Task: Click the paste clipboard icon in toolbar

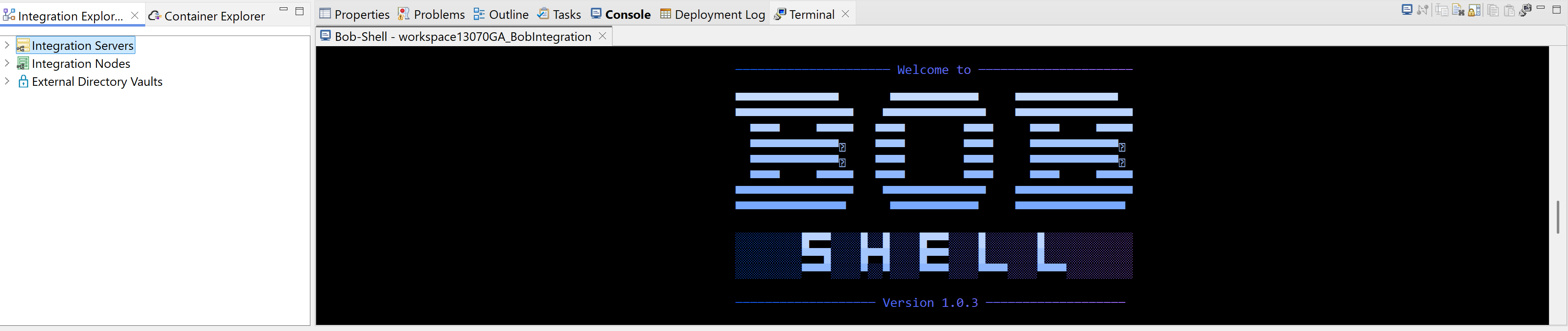Action: coord(1510,10)
